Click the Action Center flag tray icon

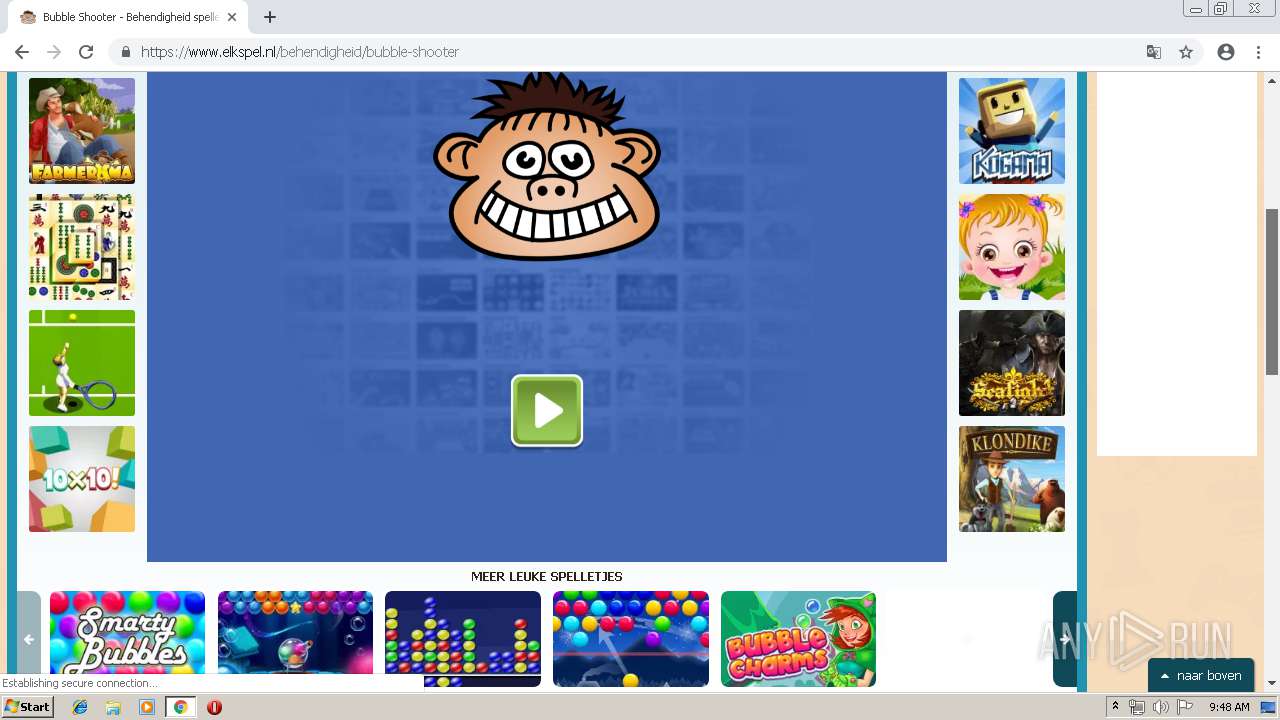click(1184, 707)
